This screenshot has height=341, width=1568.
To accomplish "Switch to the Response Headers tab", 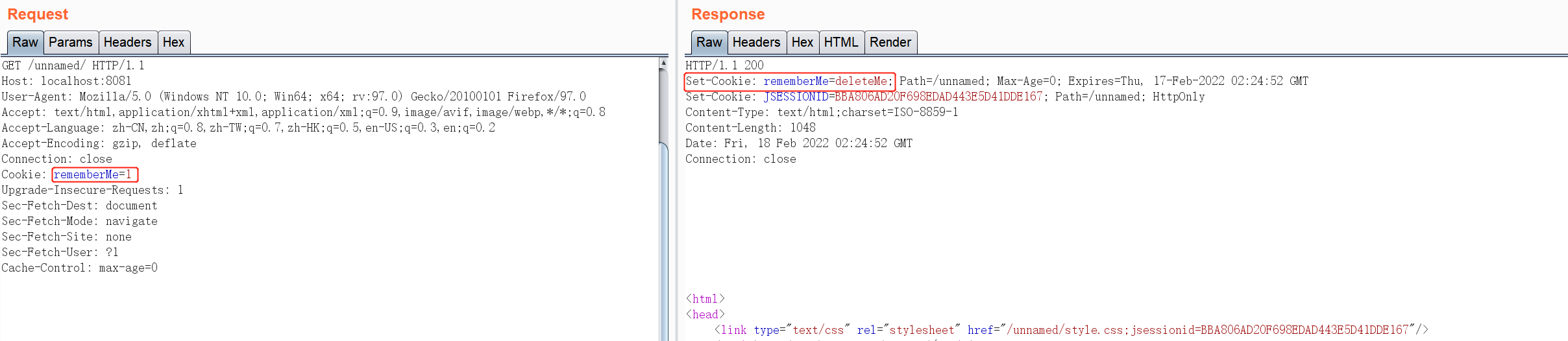I will [x=757, y=42].
